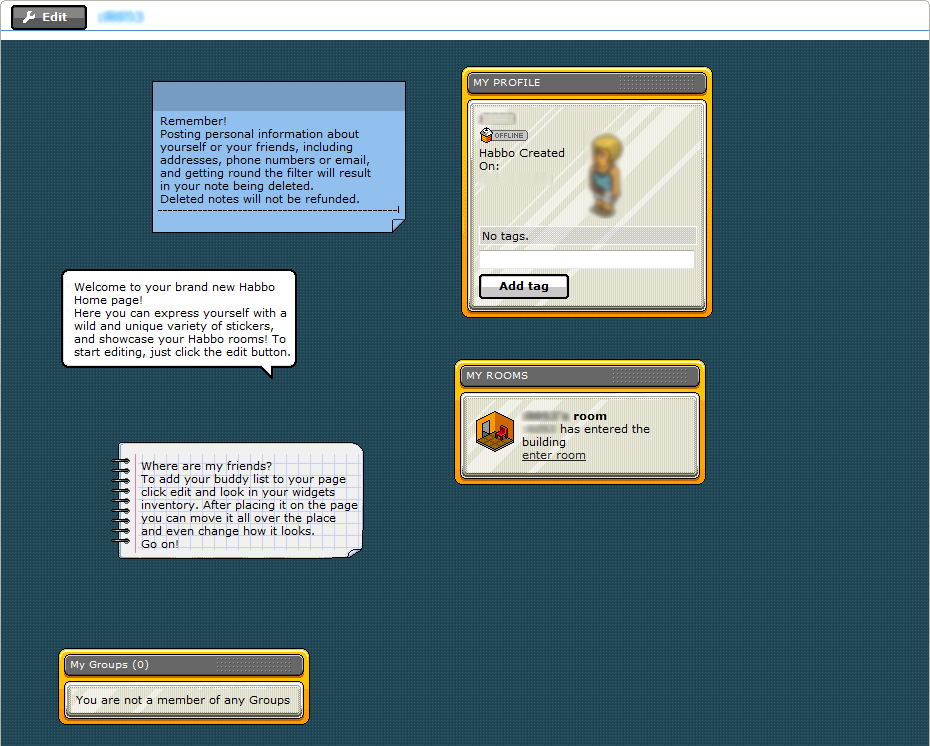
Task: Click the folded corner of blue sticky note
Action: (398, 225)
